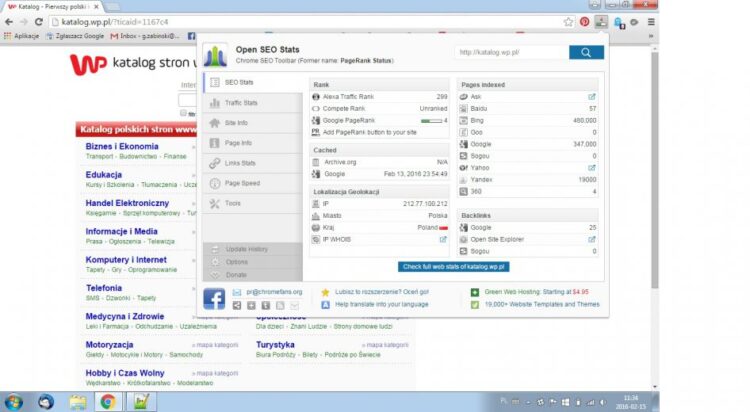Viewport: 750px width, 412px height.
Task: Open Edukacja category
Action: pos(104,175)
